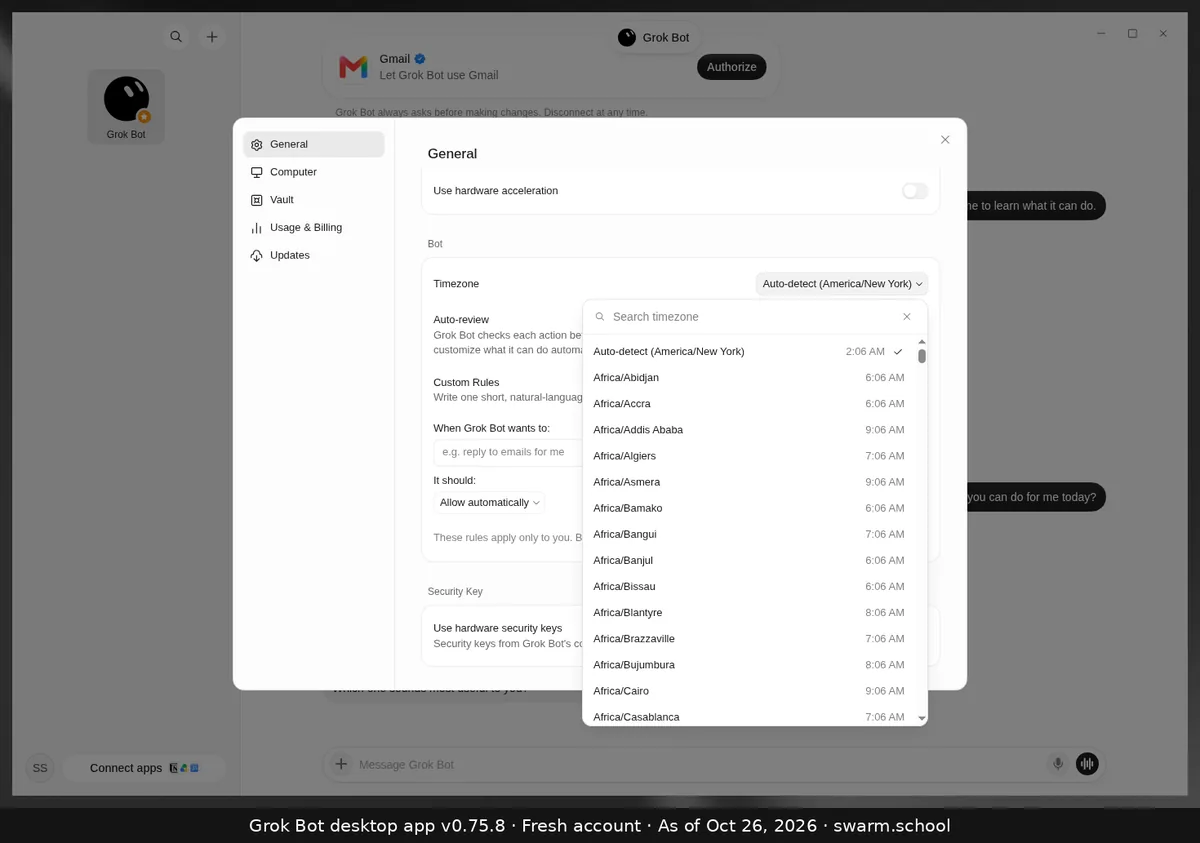Select Africa/Abidjan timezone

(x=748, y=378)
